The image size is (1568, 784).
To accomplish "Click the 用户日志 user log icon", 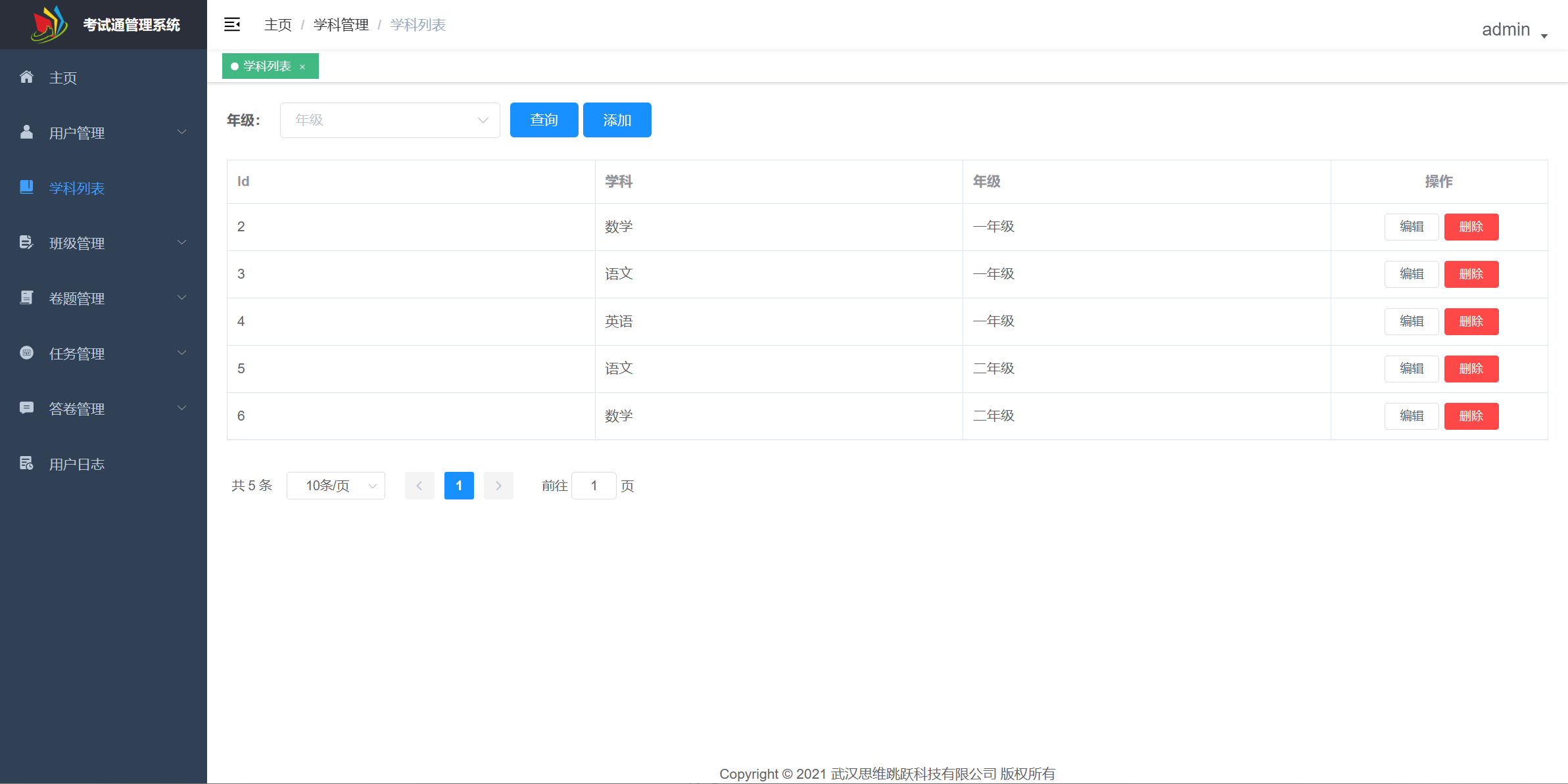I will tap(26, 463).
